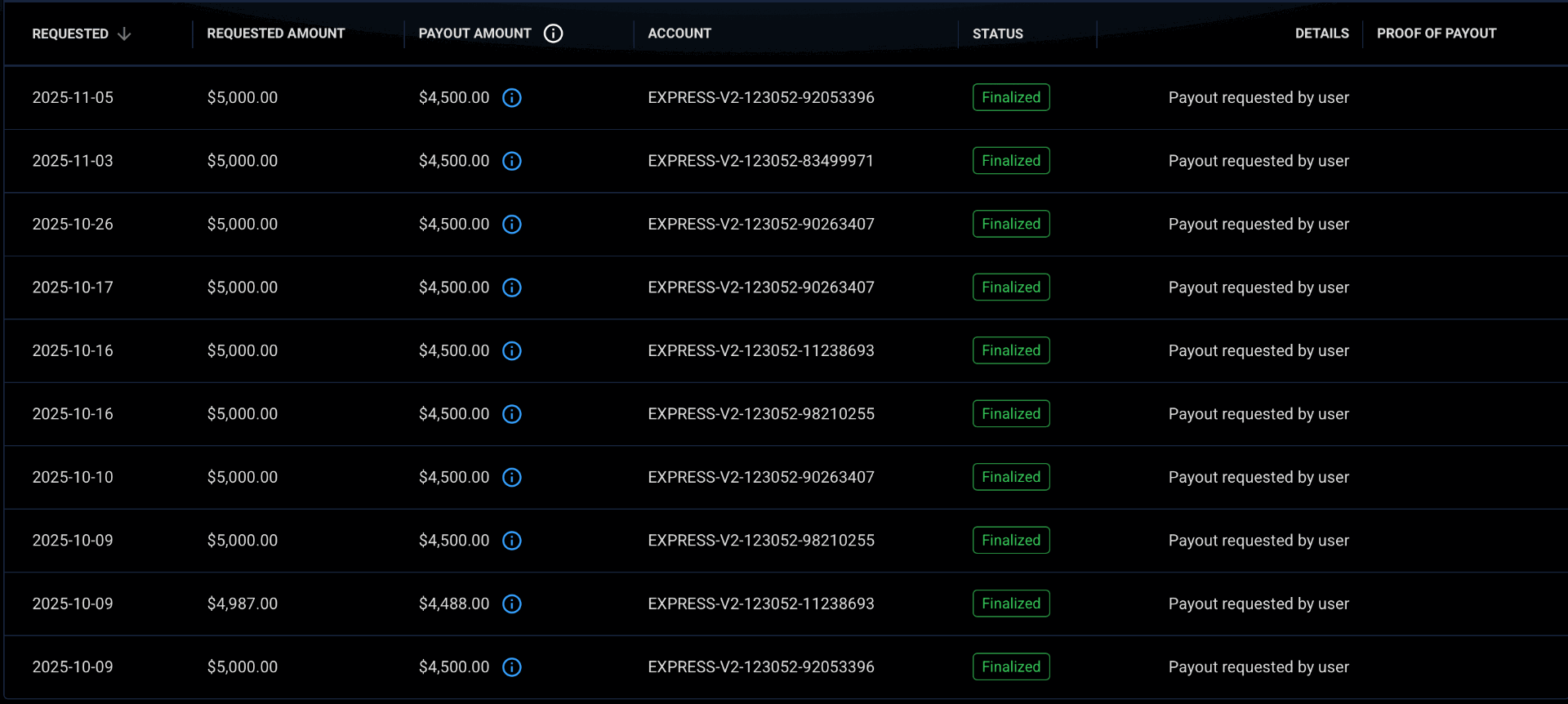The height and width of the screenshot is (704, 1568).
Task: Select $5,000.00 requested amount in the 2025-11-05 row
Action: tap(243, 98)
